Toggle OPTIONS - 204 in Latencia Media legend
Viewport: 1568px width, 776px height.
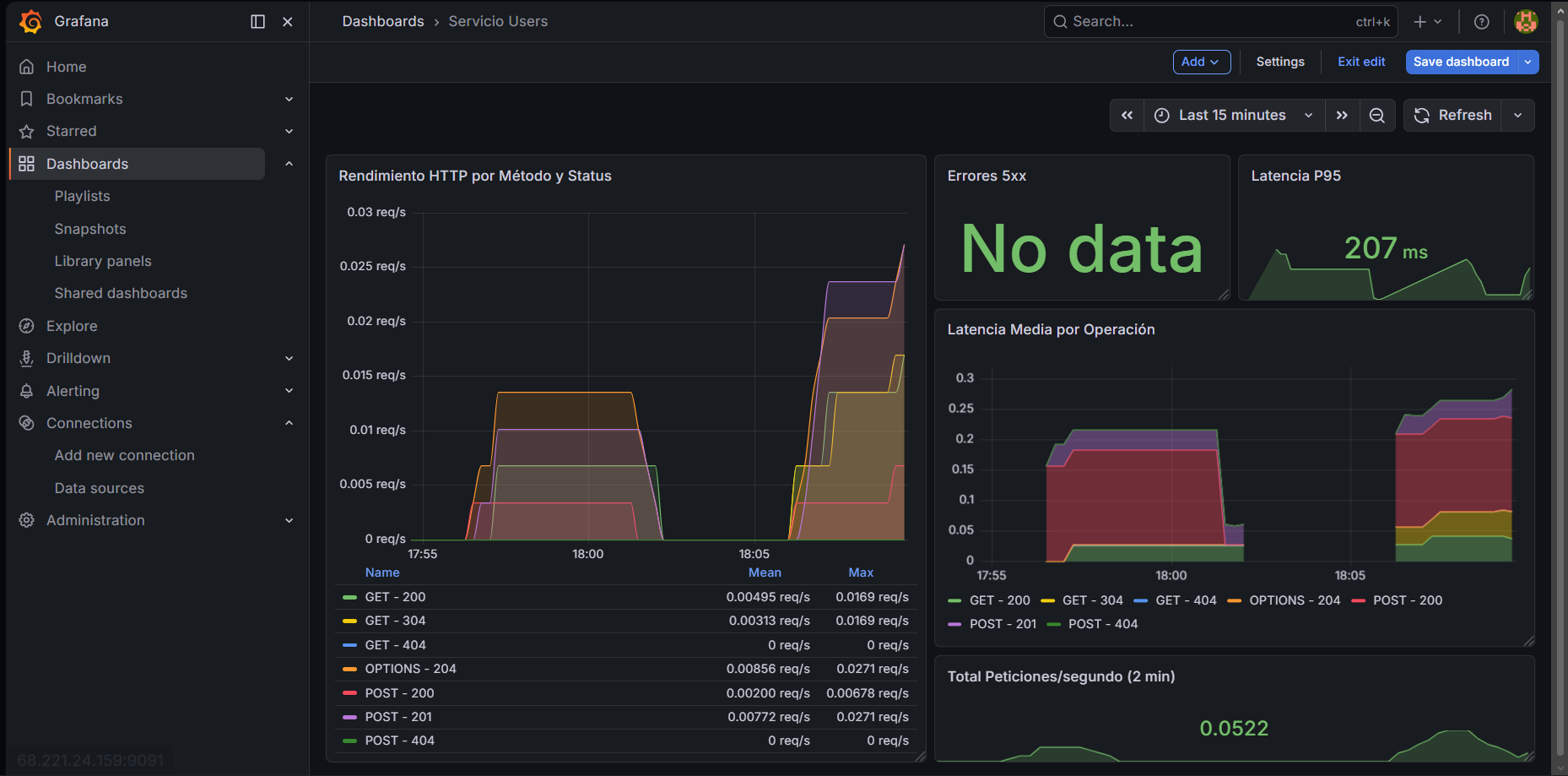(1295, 600)
